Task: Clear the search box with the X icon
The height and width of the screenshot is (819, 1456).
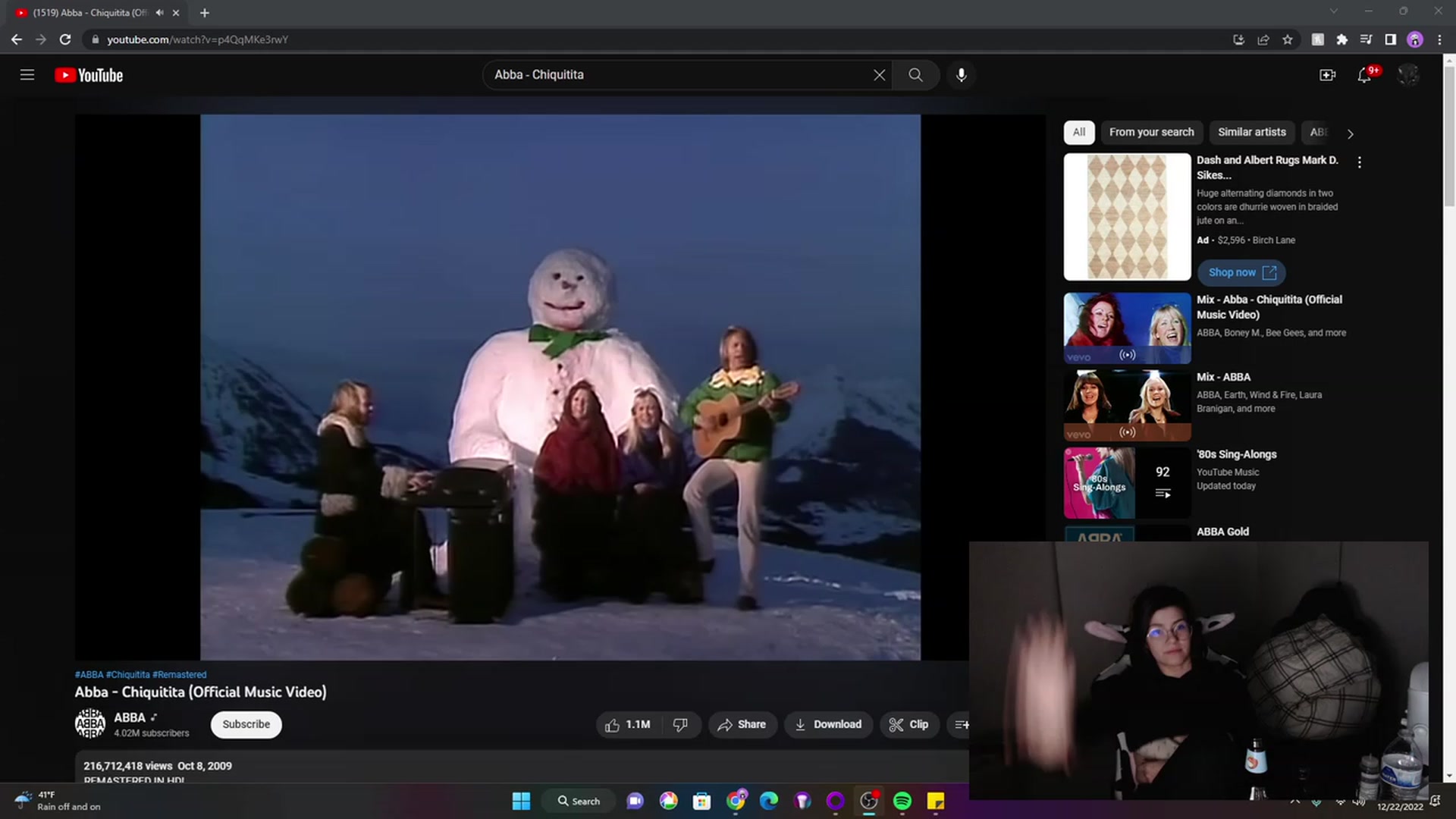Action: tap(879, 75)
